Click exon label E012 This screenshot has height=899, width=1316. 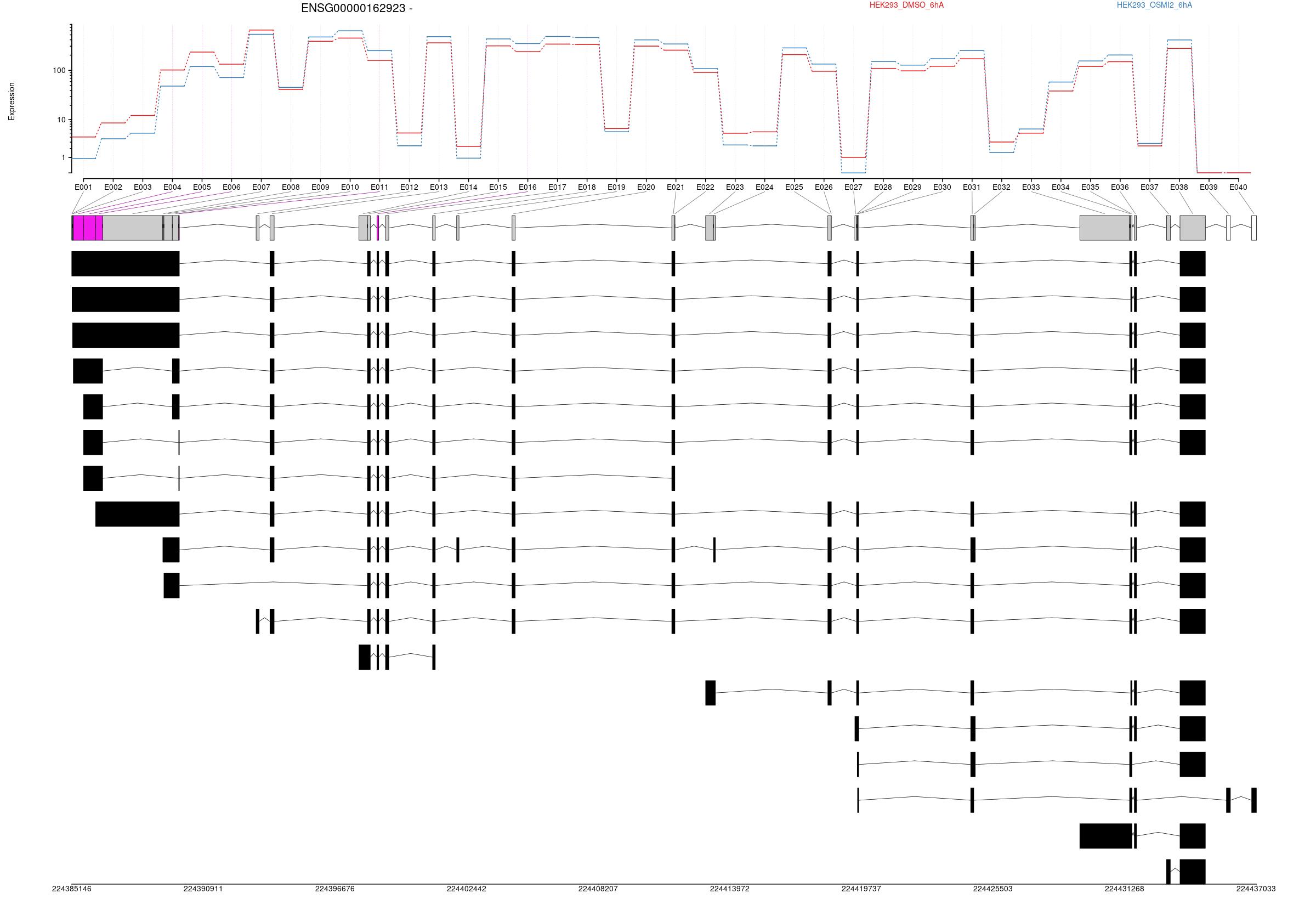(410, 187)
